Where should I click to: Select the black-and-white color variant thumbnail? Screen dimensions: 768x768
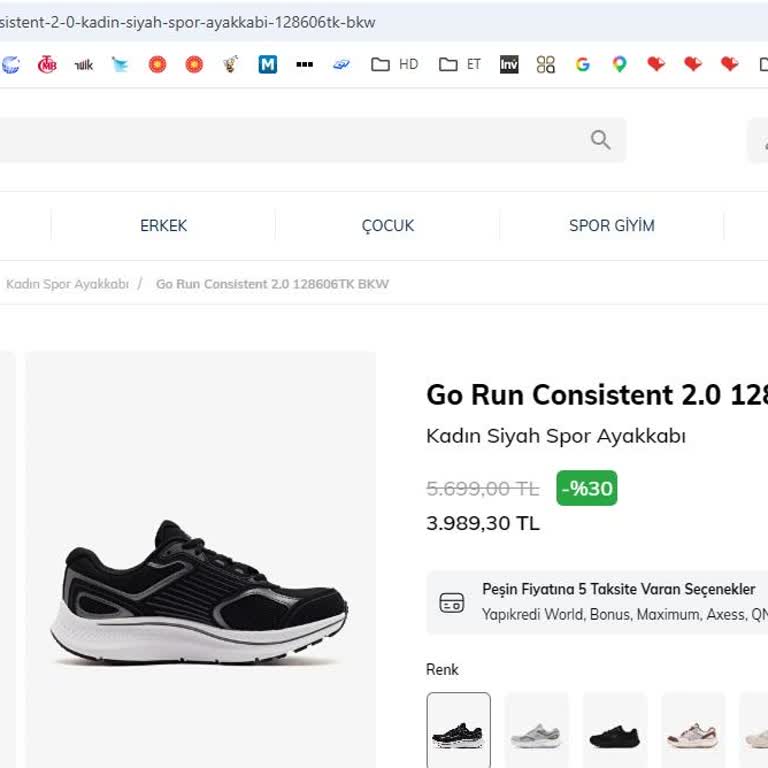click(458, 730)
